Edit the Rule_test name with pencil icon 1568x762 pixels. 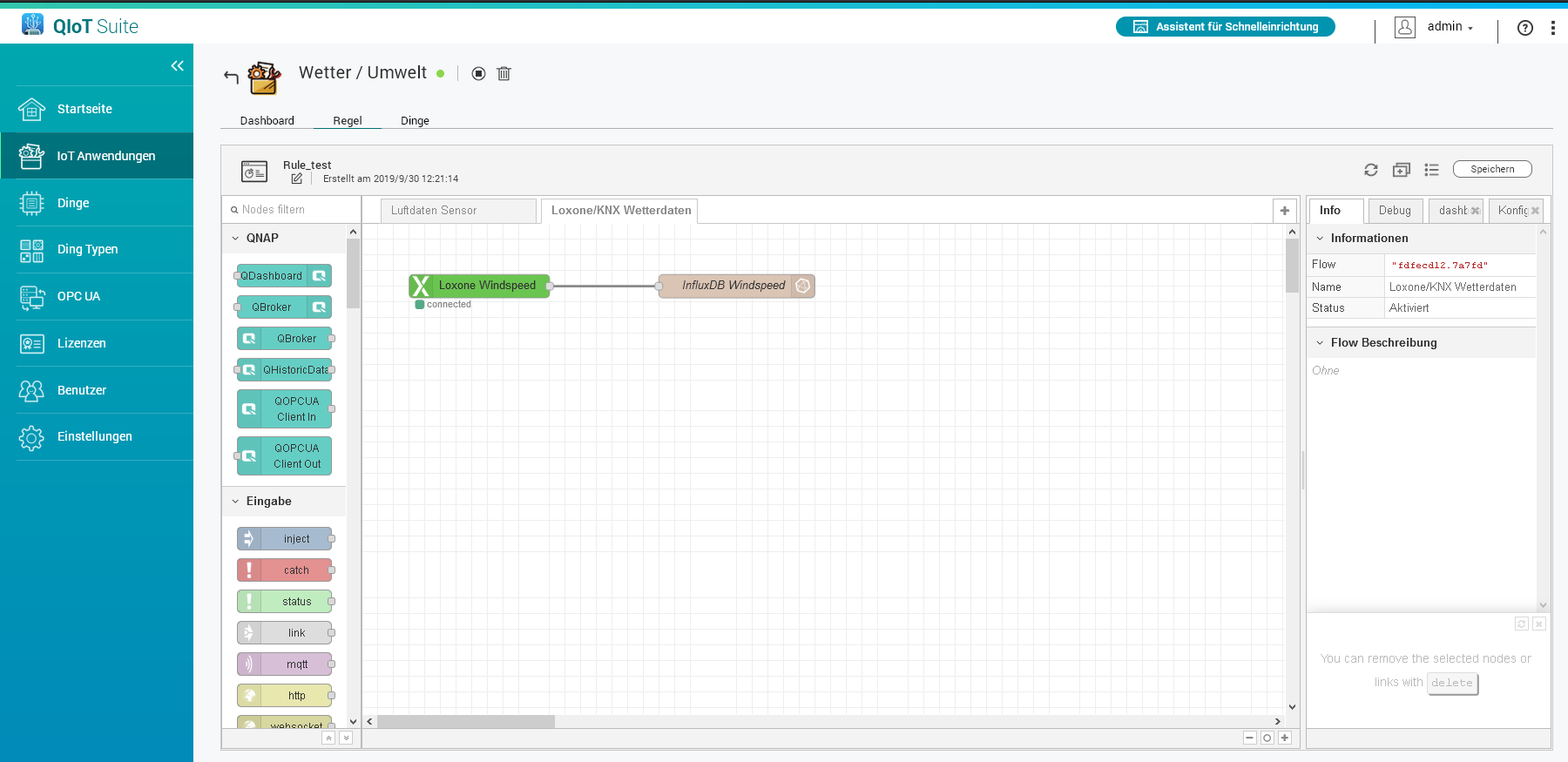pyautogui.click(x=297, y=179)
